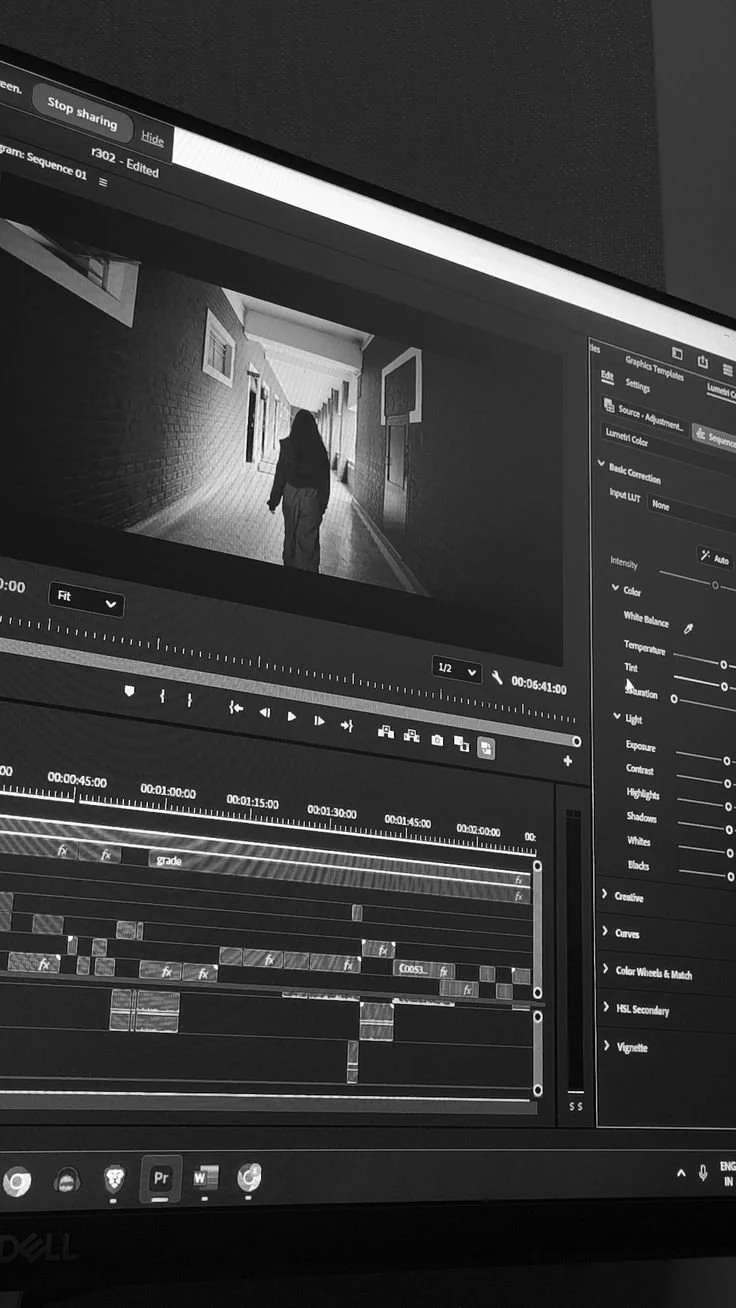Screen dimensions: 736x1308
Task: Toggle the highlighted proxies button
Action: pyautogui.click(x=486, y=747)
